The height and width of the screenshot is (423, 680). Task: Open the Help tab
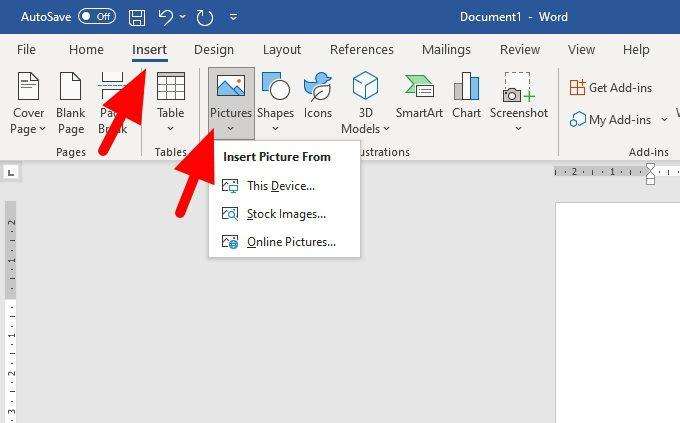[636, 49]
